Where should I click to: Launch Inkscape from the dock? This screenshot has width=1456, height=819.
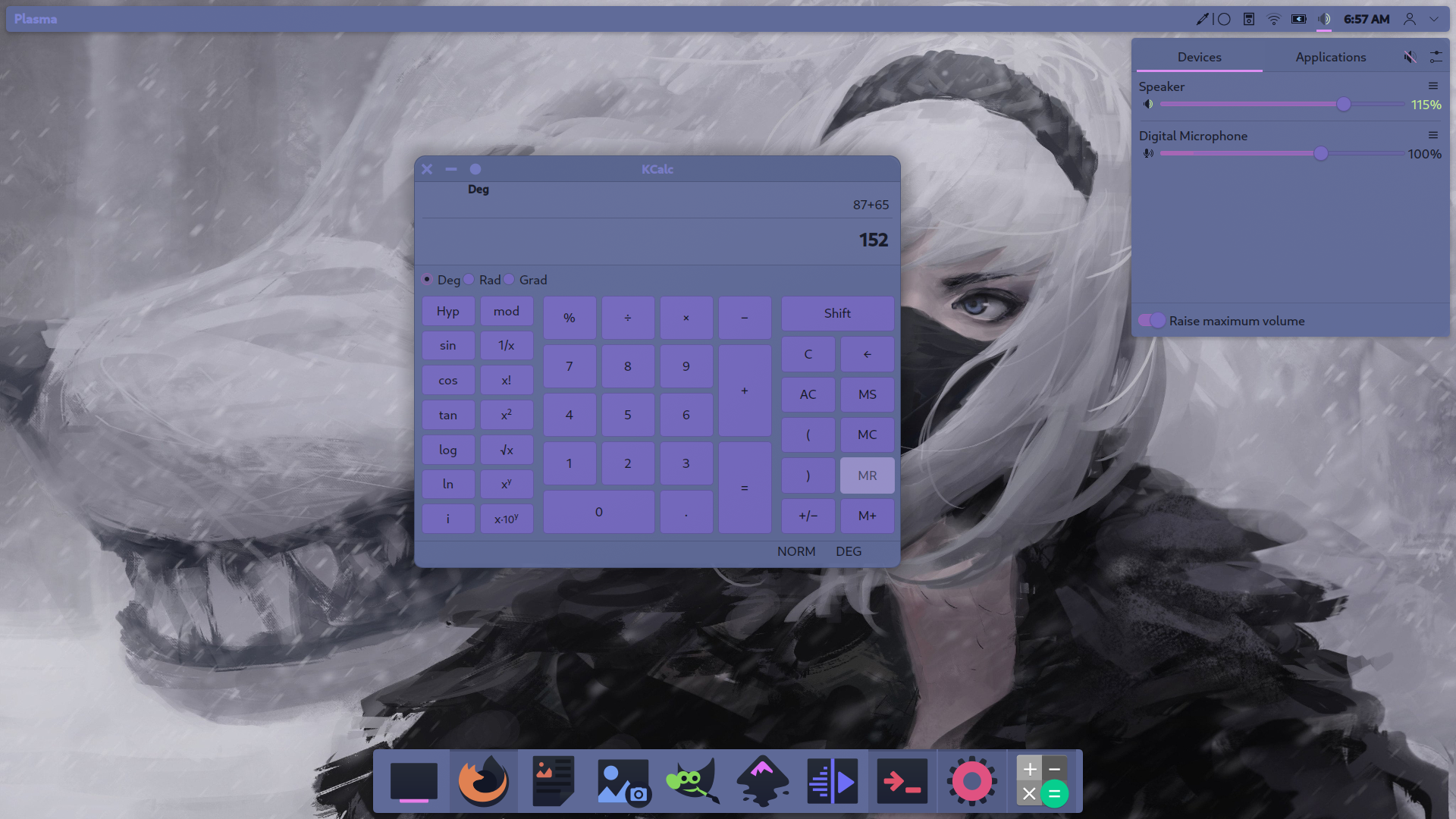click(762, 781)
